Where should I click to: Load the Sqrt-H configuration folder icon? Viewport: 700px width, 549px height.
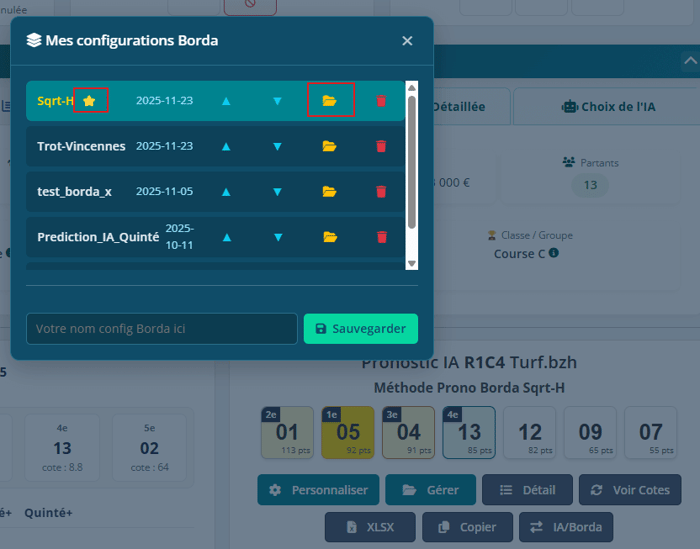329,101
